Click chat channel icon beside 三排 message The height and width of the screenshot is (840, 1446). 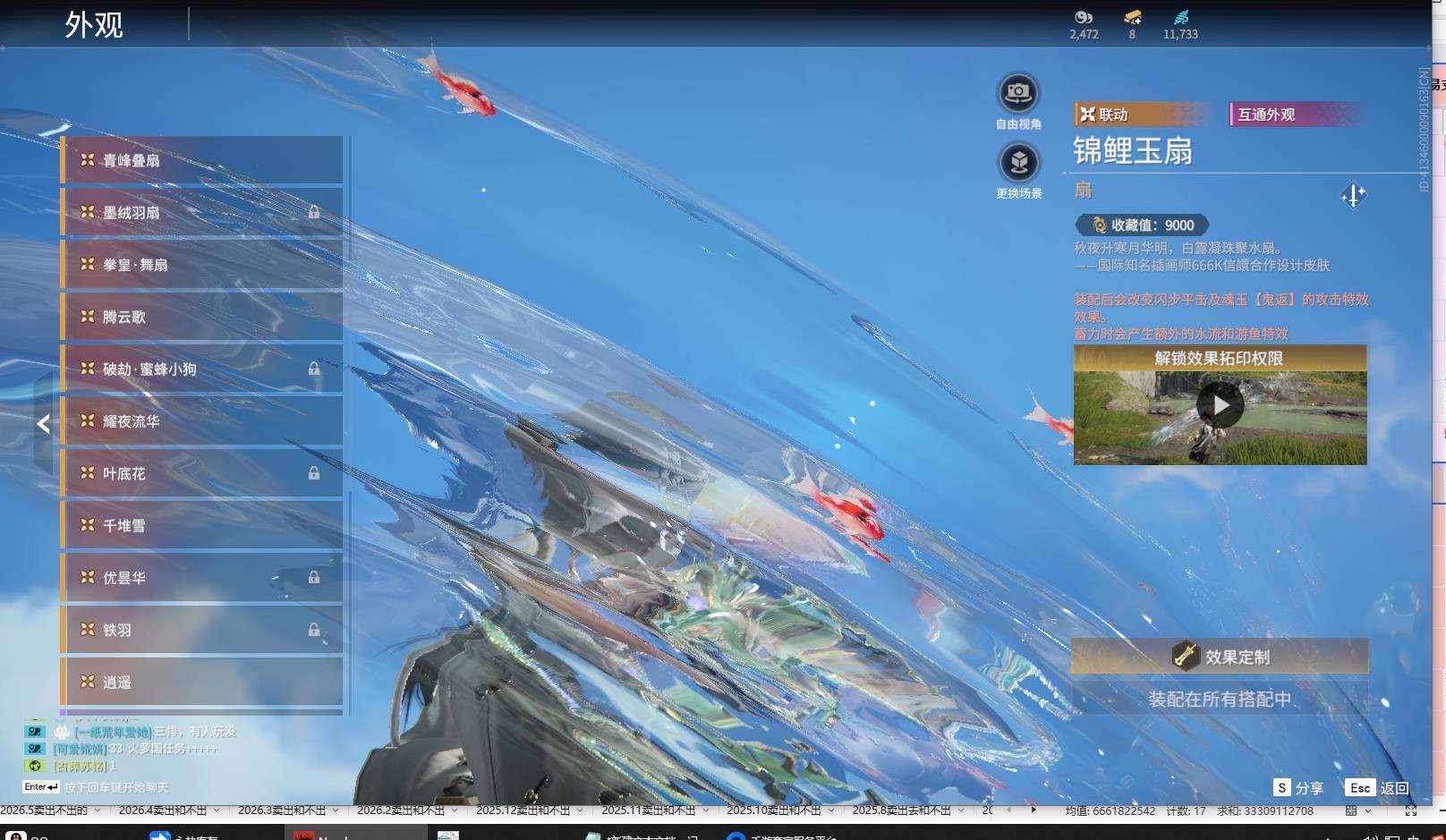coord(34,732)
